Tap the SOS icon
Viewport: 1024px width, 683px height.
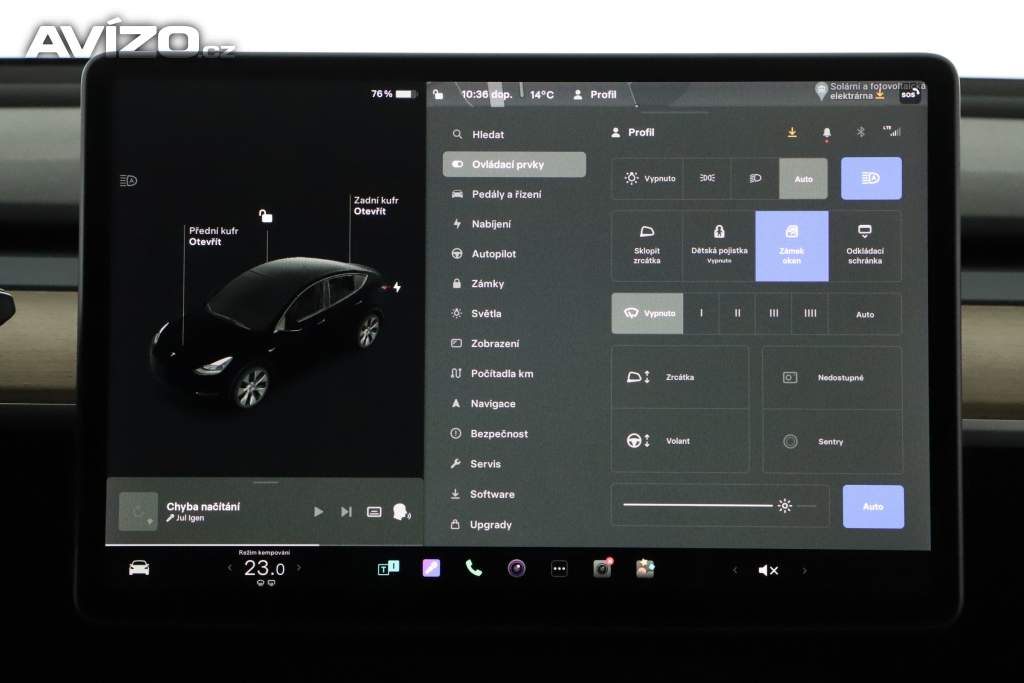coord(909,95)
